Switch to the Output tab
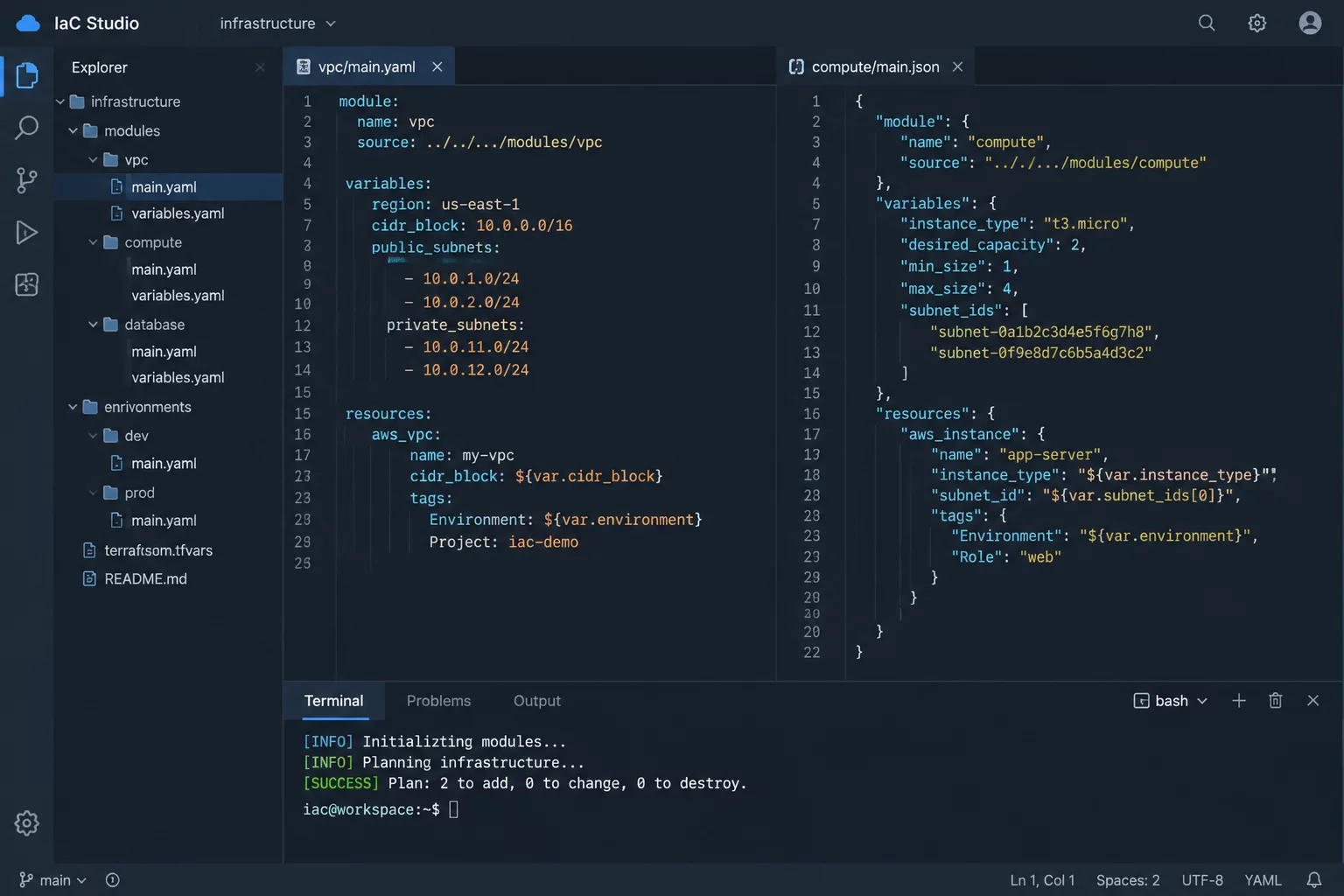 pyautogui.click(x=537, y=701)
